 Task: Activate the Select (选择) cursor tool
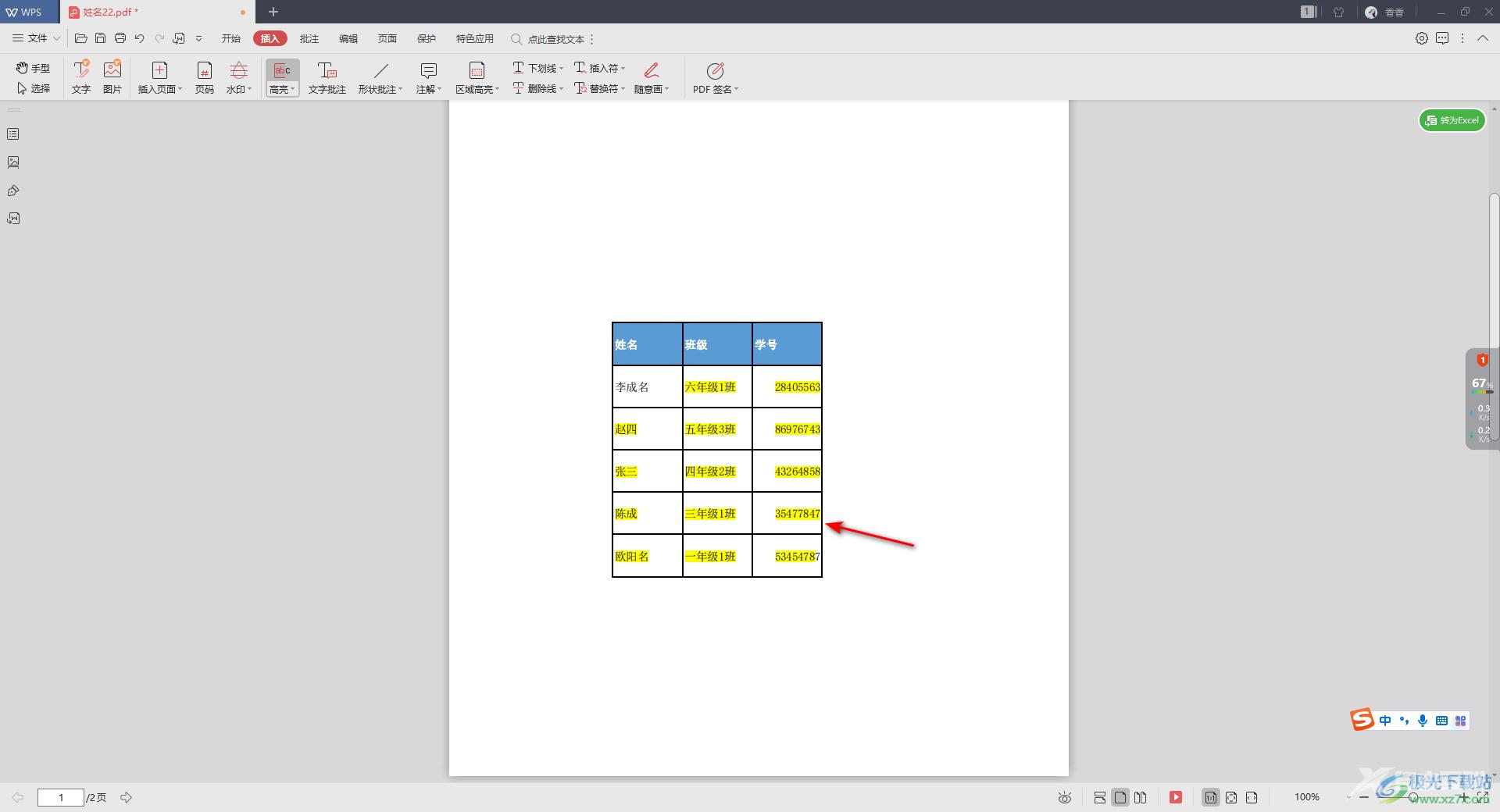33,88
